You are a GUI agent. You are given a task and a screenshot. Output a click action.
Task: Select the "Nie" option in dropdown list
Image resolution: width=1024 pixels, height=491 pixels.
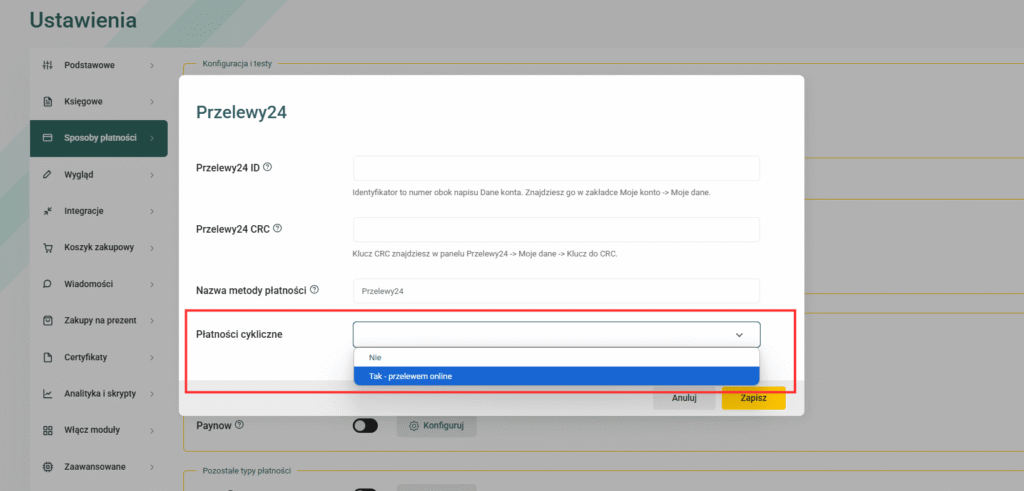(556, 357)
